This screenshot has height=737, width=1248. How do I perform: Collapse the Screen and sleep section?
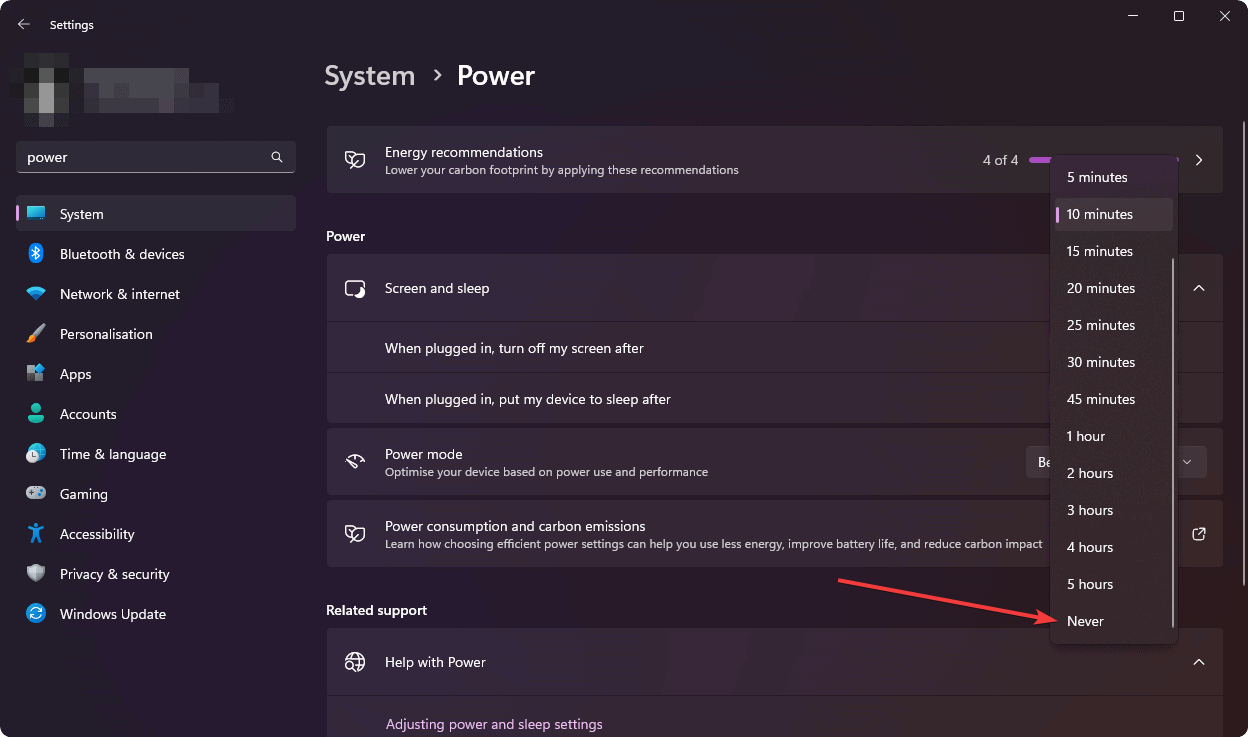click(x=1198, y=288)
